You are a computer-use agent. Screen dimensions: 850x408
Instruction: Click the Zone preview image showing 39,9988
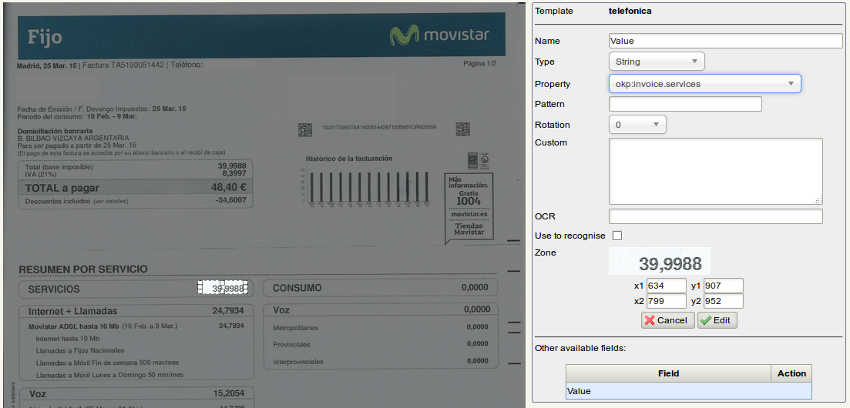[660, 261]
